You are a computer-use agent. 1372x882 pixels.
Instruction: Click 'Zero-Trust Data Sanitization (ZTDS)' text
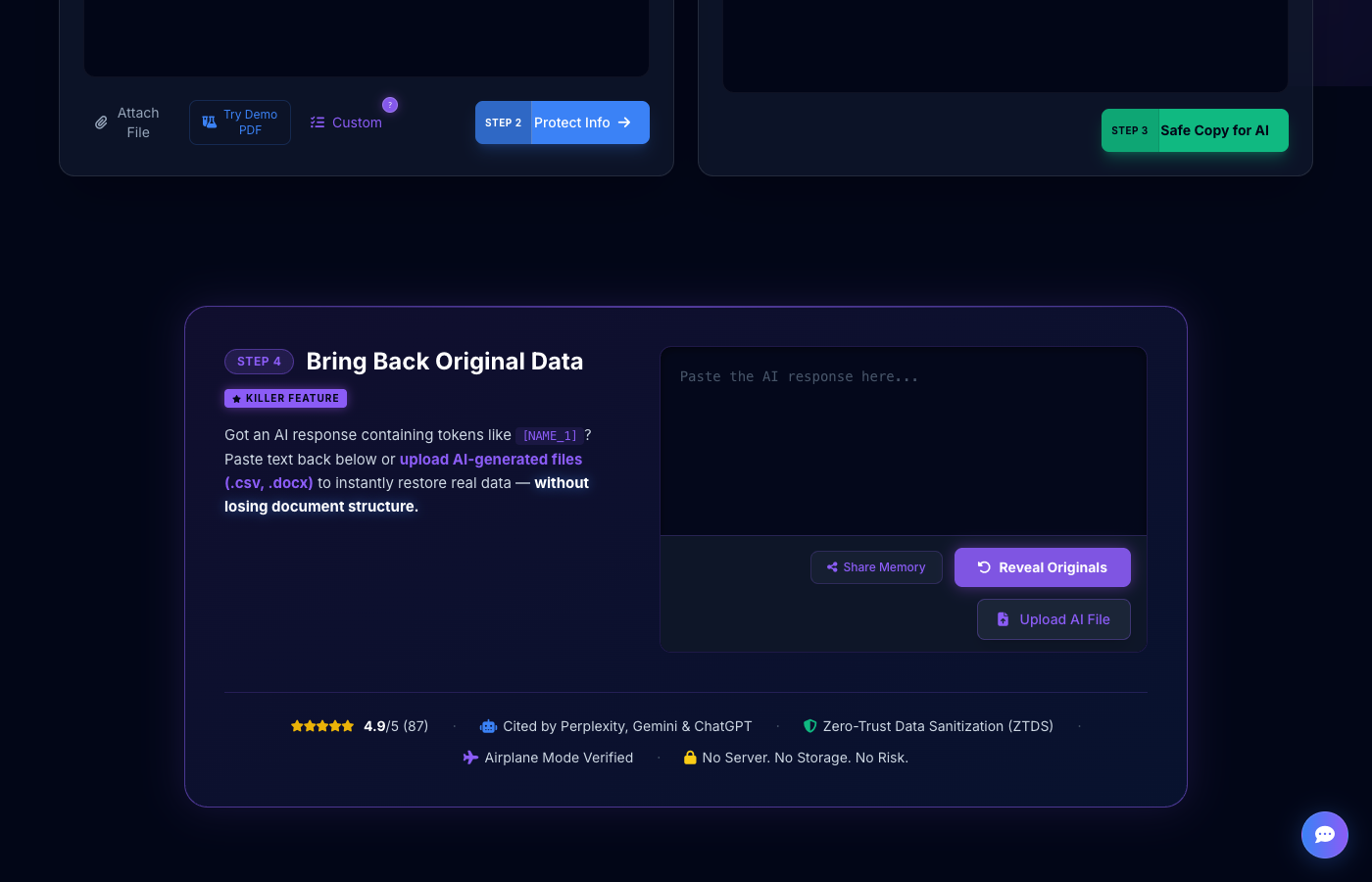[x=938, y=726]
